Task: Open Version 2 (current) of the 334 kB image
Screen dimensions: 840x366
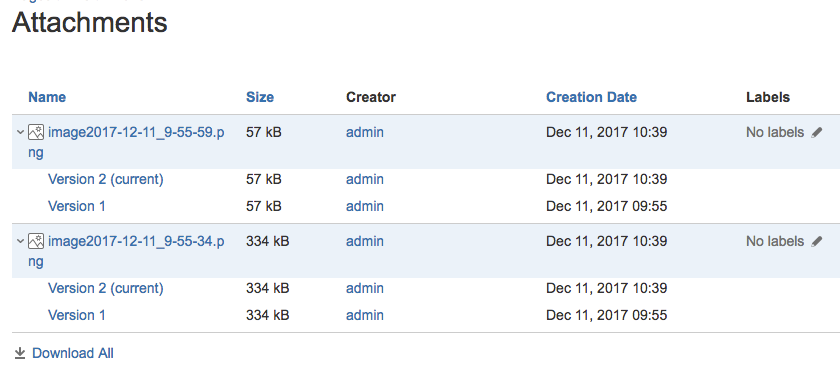Action: pyautogui.click(x=106, y=288)
